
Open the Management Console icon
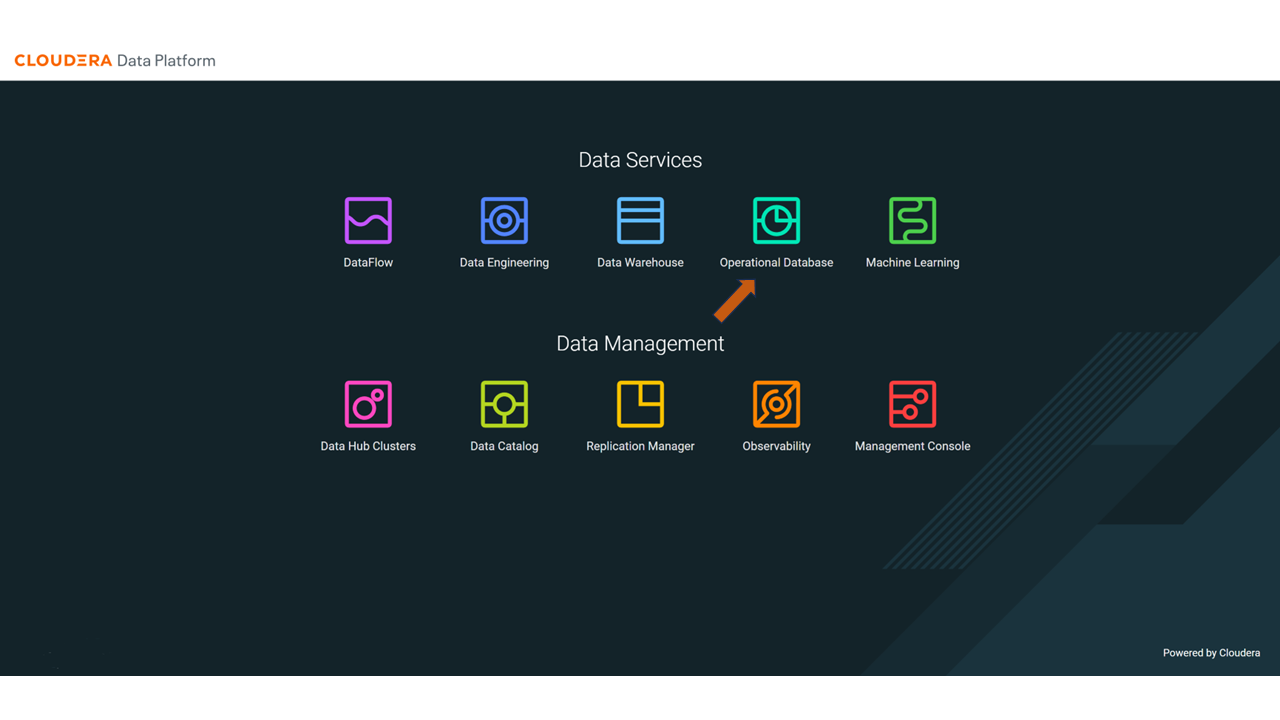[x=912, y=404]
